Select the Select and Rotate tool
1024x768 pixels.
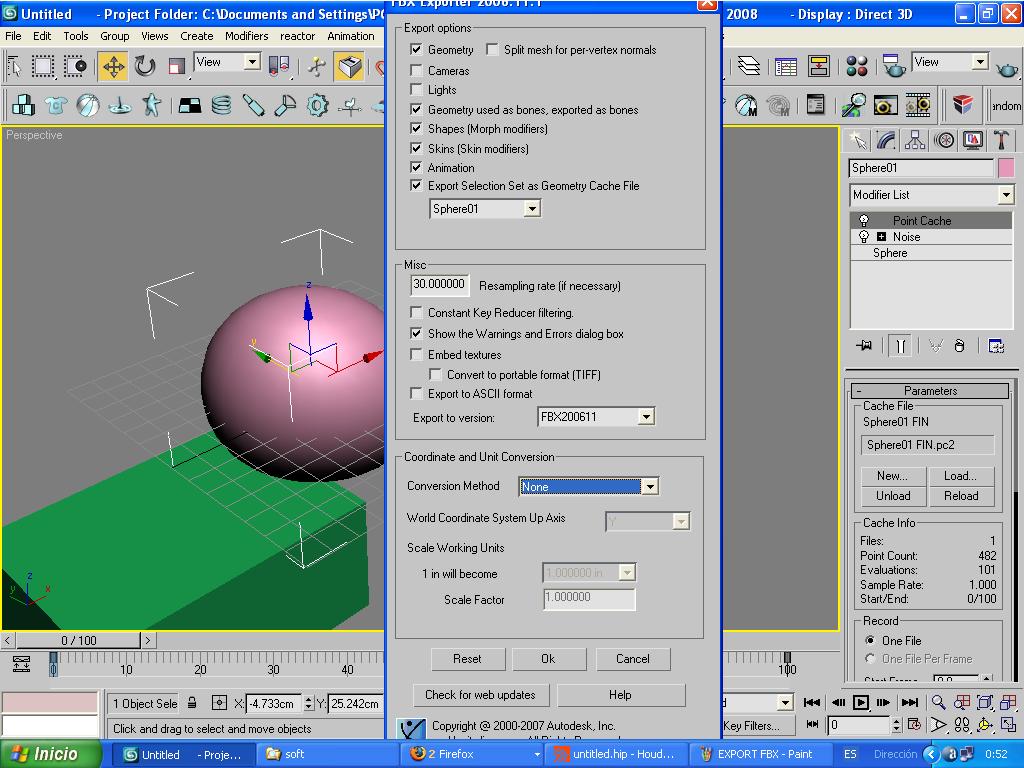click(145, 66)
